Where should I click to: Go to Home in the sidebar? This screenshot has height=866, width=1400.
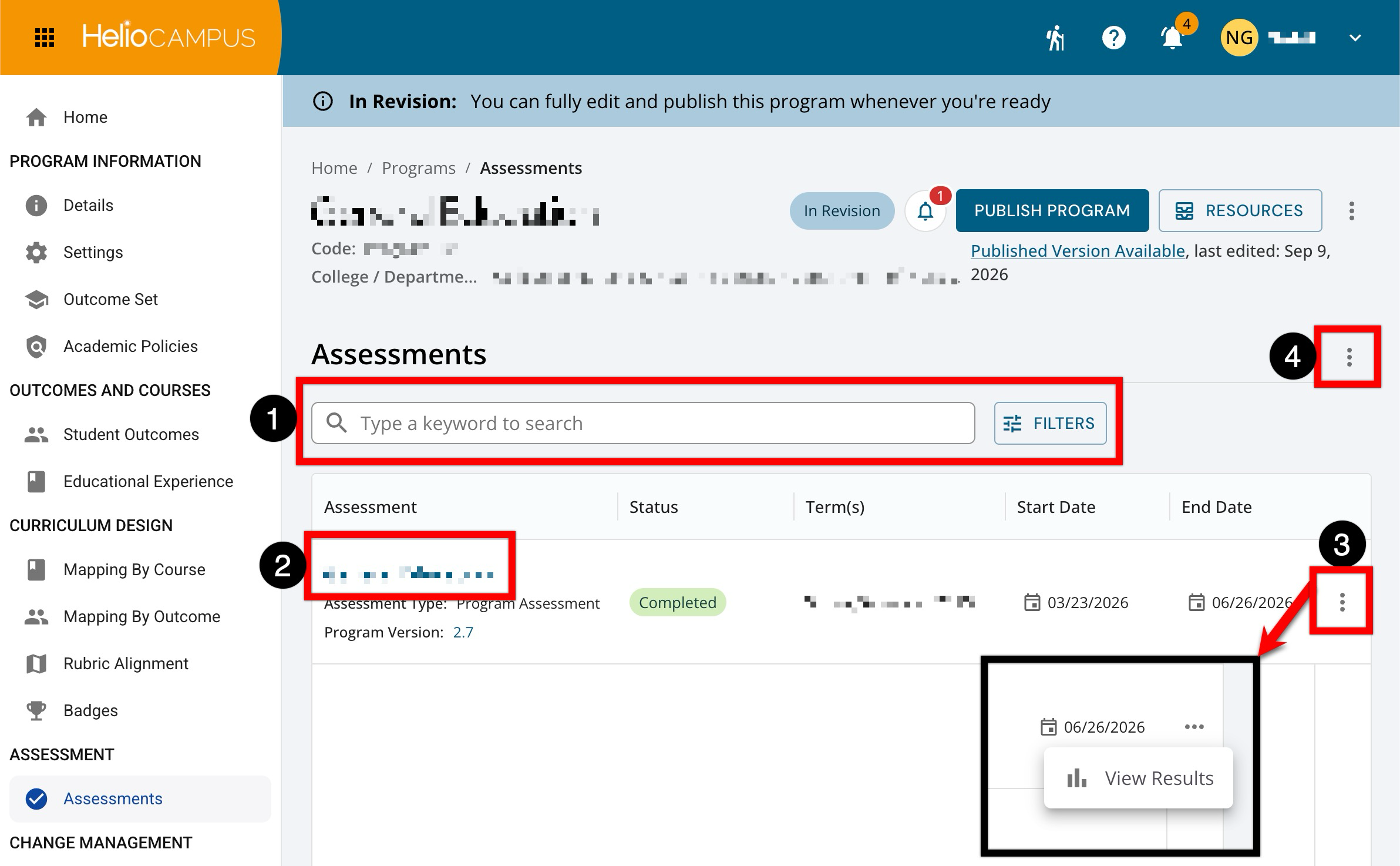click(85, 117)
